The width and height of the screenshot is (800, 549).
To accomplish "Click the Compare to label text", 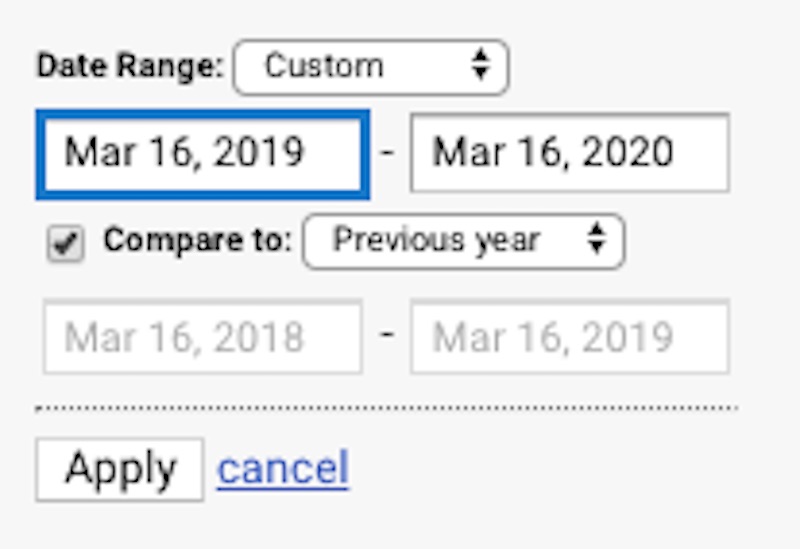I will [197, 241].
